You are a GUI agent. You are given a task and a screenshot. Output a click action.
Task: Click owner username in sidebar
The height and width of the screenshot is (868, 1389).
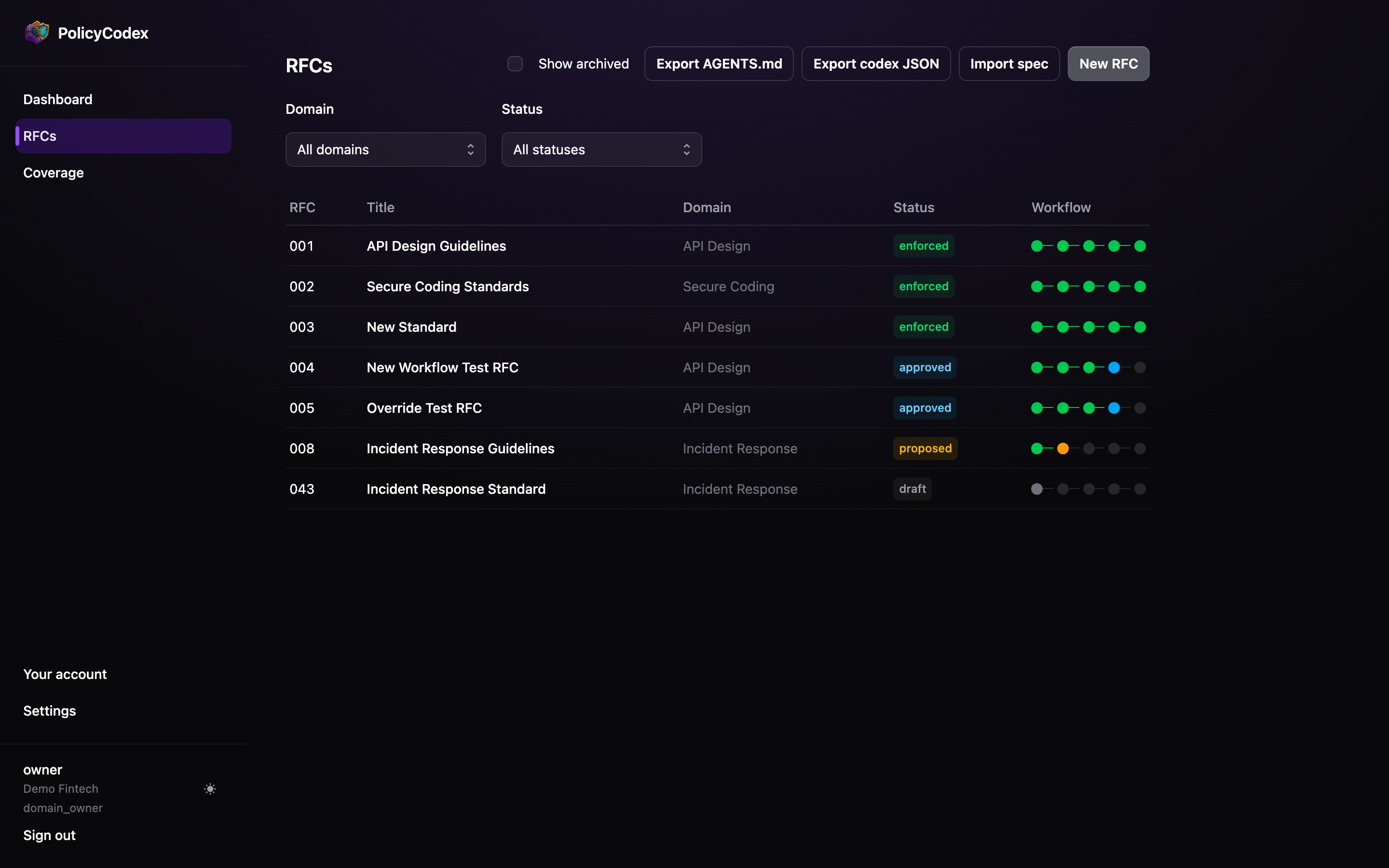point(42,770)
